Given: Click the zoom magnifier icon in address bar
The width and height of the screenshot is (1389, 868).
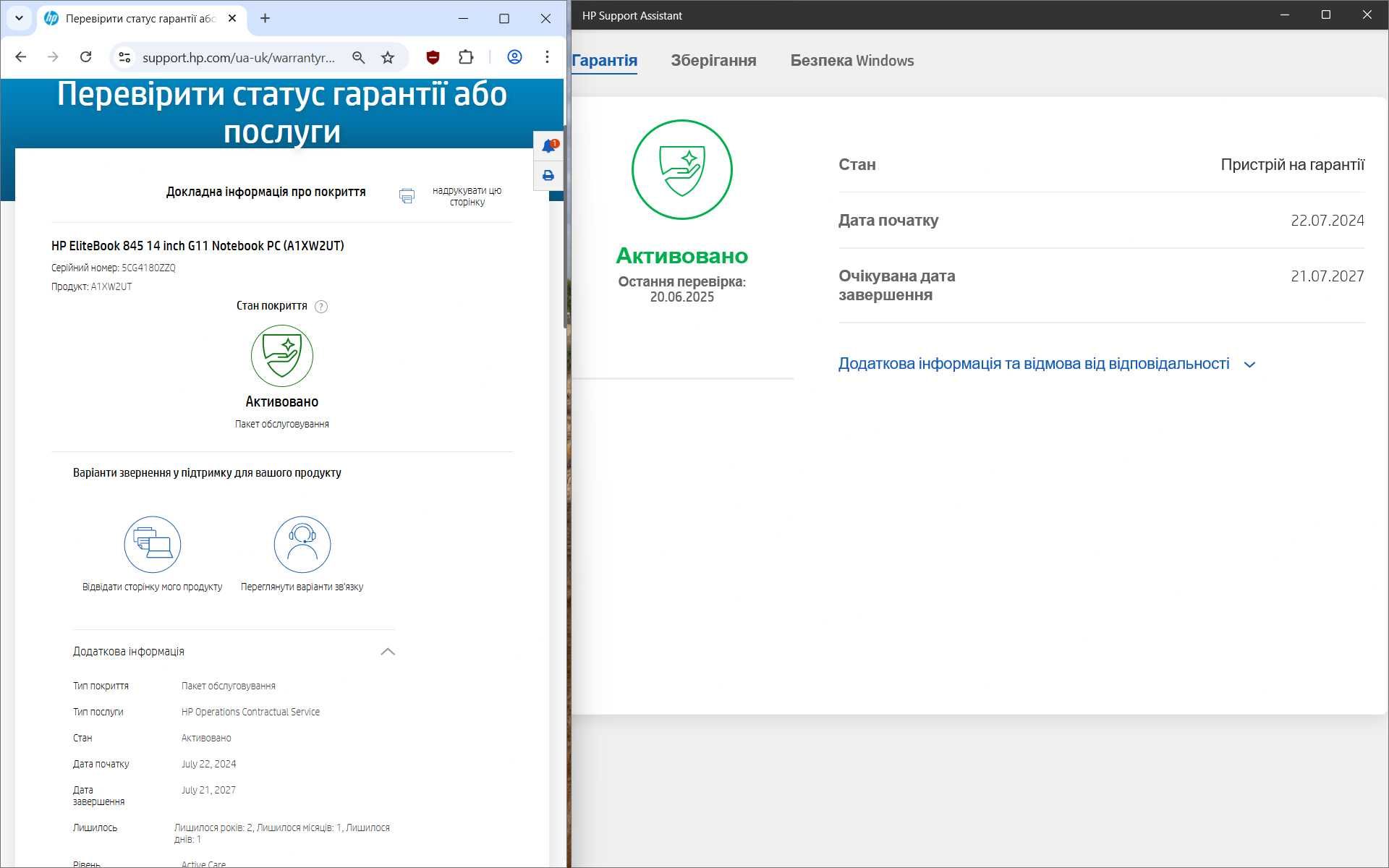Looking at the screenshot, I should (x=358, y=57).
